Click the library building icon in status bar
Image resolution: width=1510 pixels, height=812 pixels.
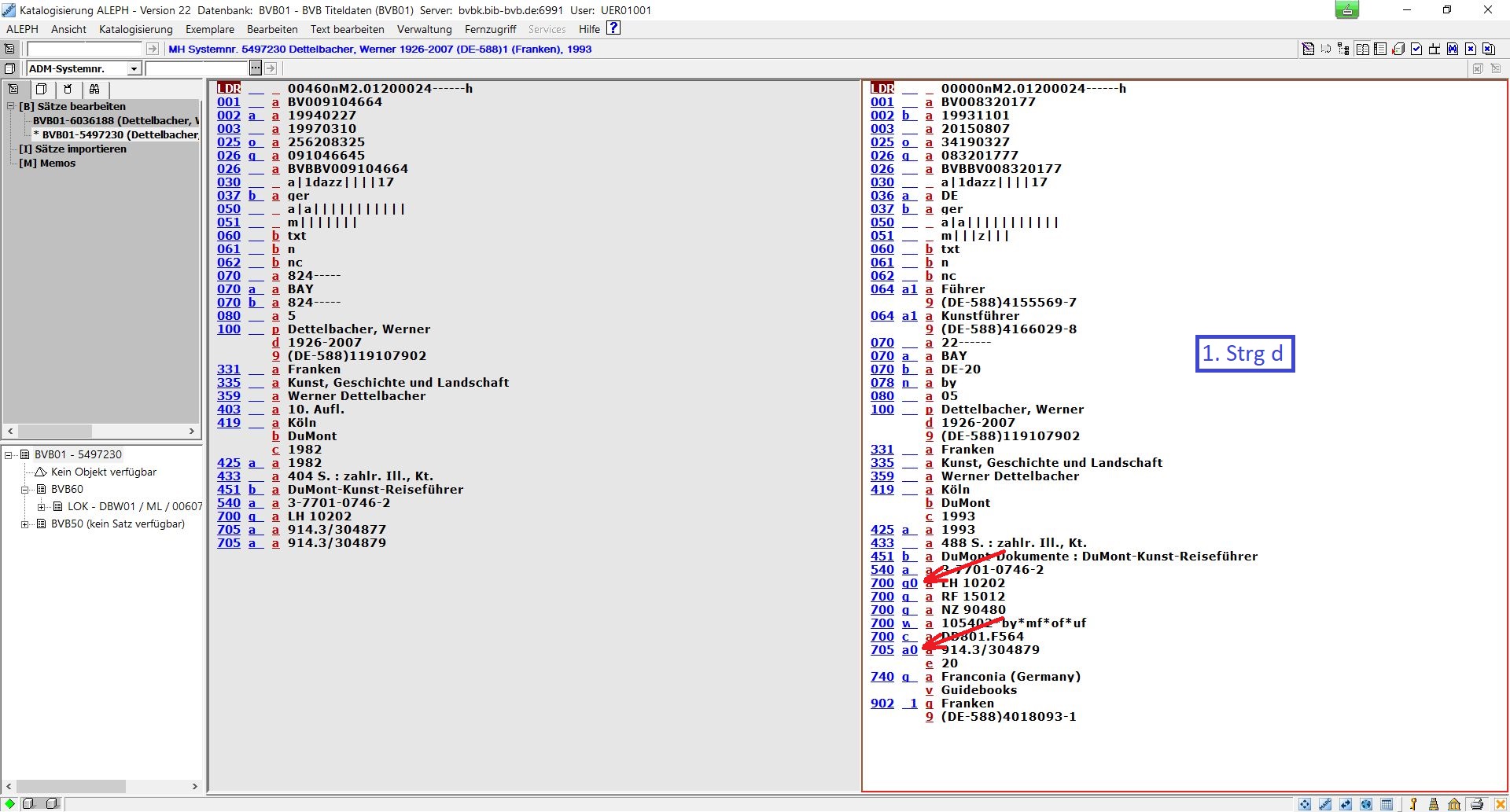point(1454,804)
